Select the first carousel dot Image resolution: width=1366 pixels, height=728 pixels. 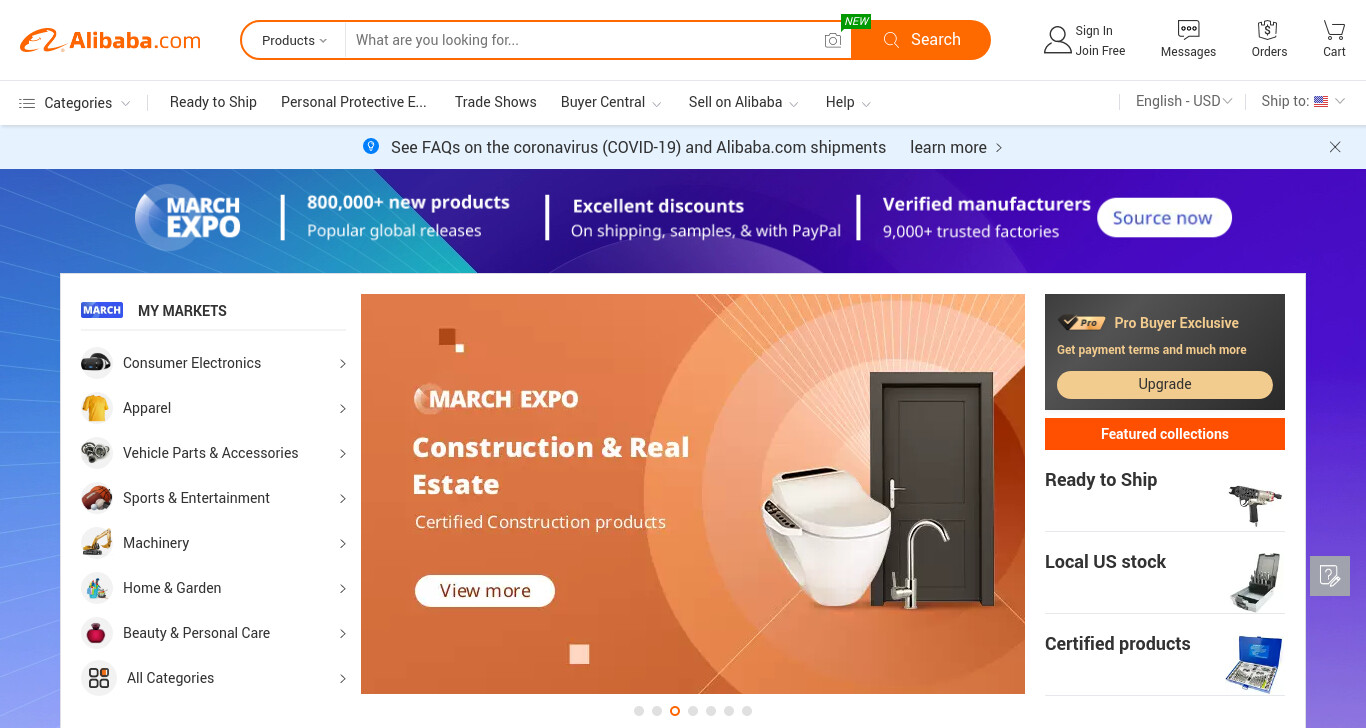(639, 711)
